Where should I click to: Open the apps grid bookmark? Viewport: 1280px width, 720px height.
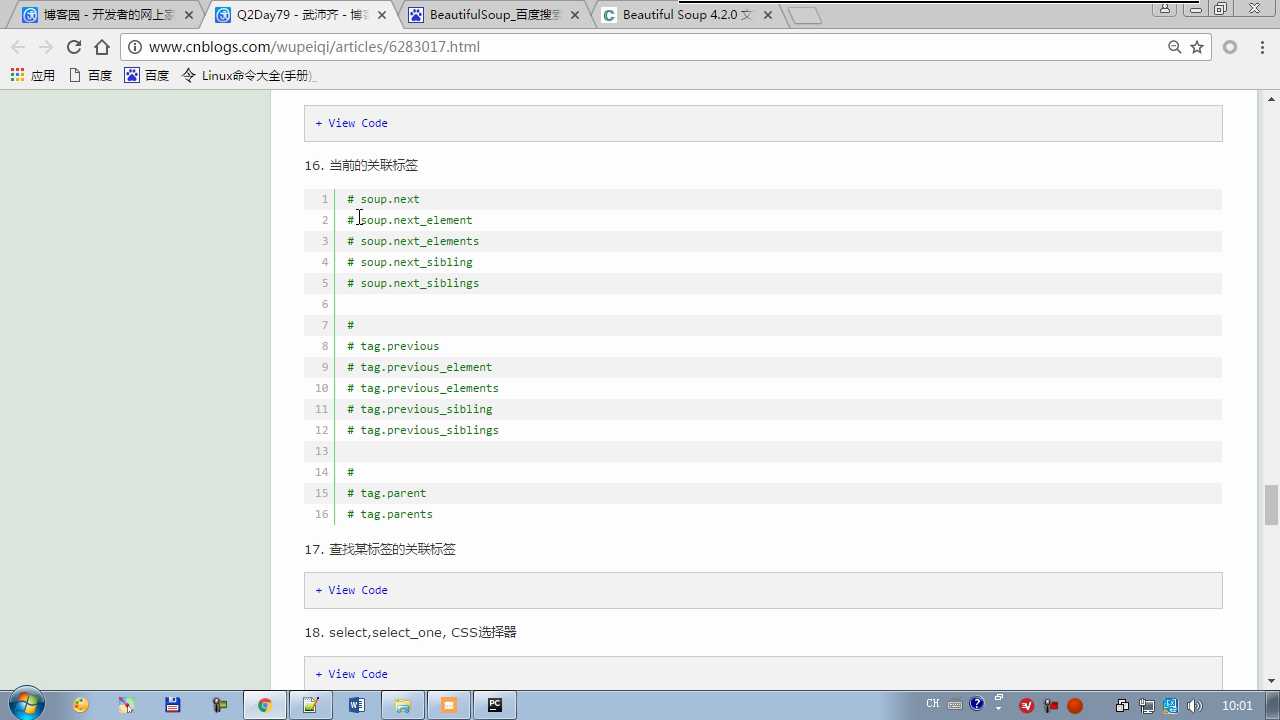32,75
